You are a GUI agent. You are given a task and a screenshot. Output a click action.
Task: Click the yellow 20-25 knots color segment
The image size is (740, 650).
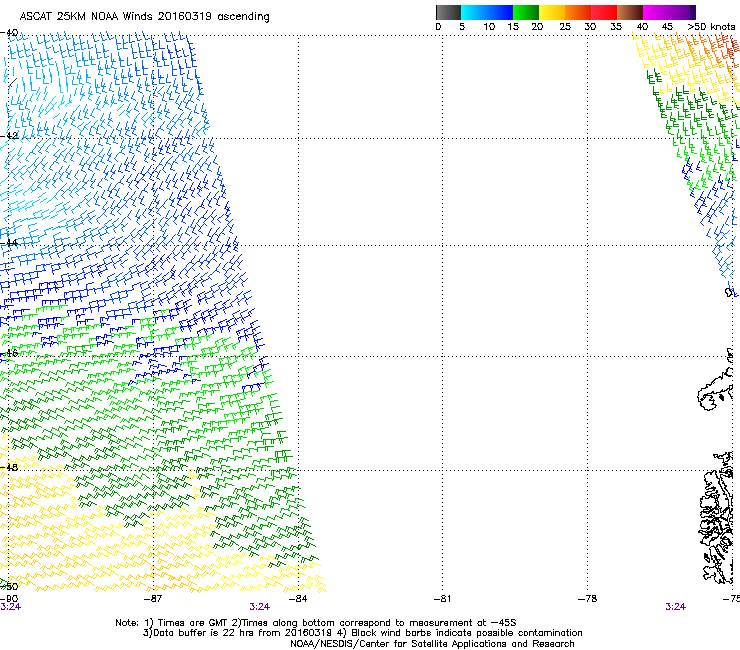point(552,12)
